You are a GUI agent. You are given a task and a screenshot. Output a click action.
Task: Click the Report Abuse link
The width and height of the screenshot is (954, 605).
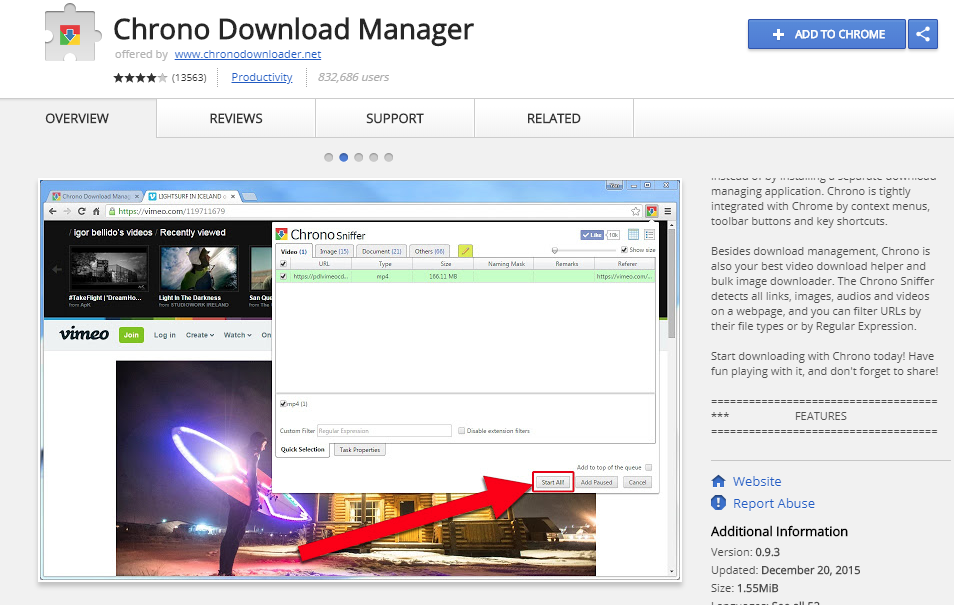coord(773,503)
